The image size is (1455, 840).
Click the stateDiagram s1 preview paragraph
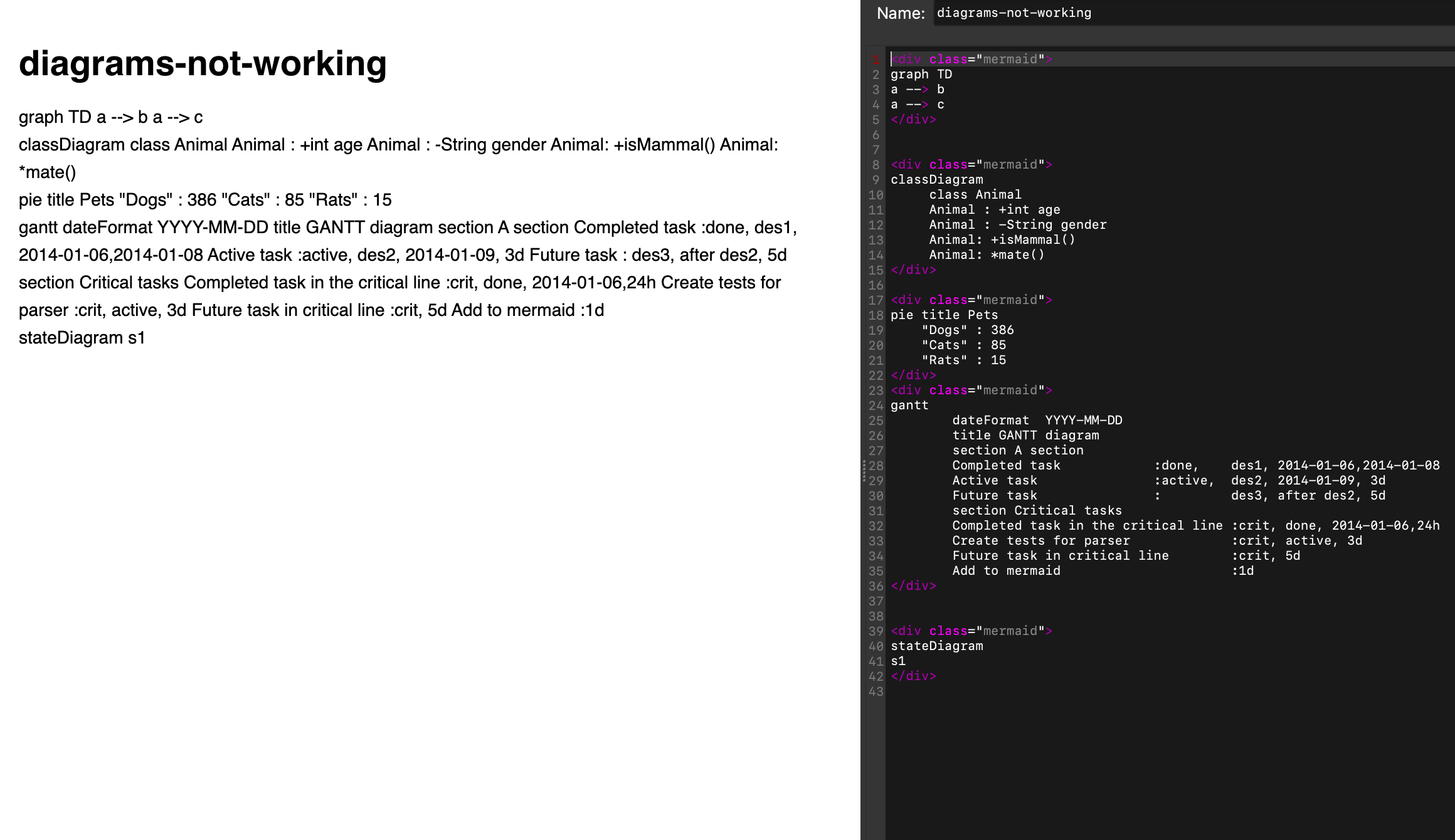[x=82, y=337]
